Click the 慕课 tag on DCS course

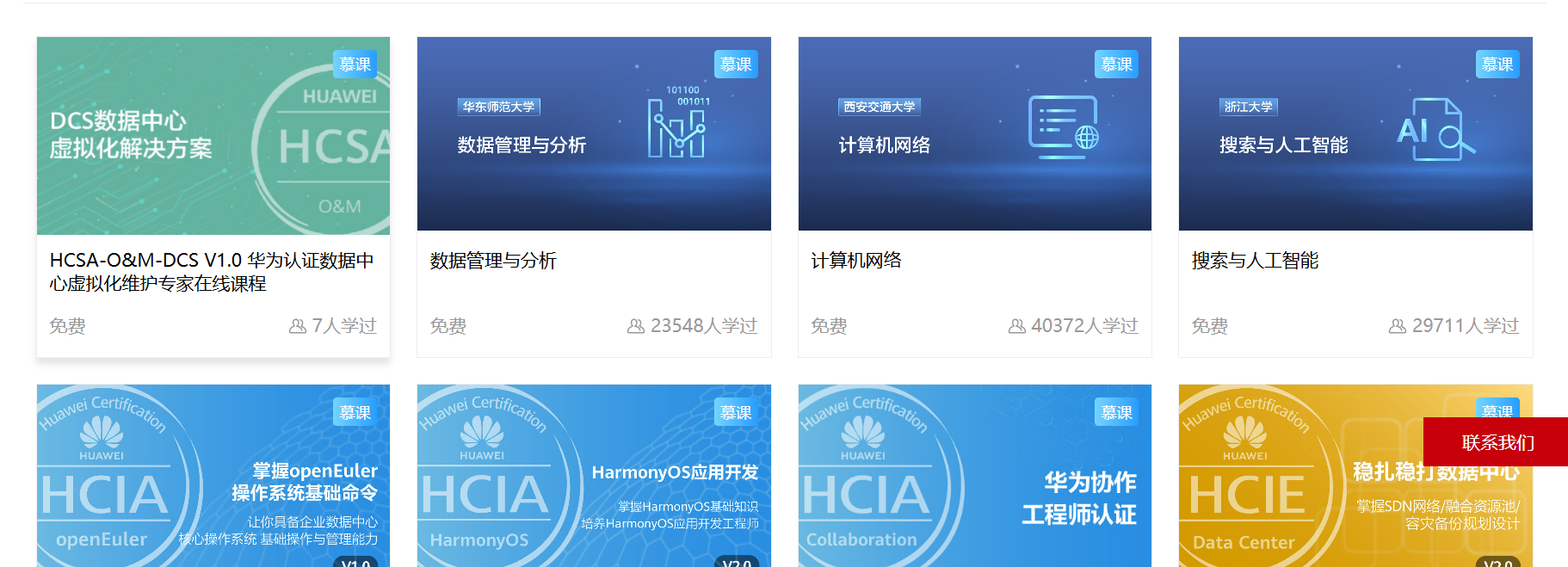click(355, 65)
